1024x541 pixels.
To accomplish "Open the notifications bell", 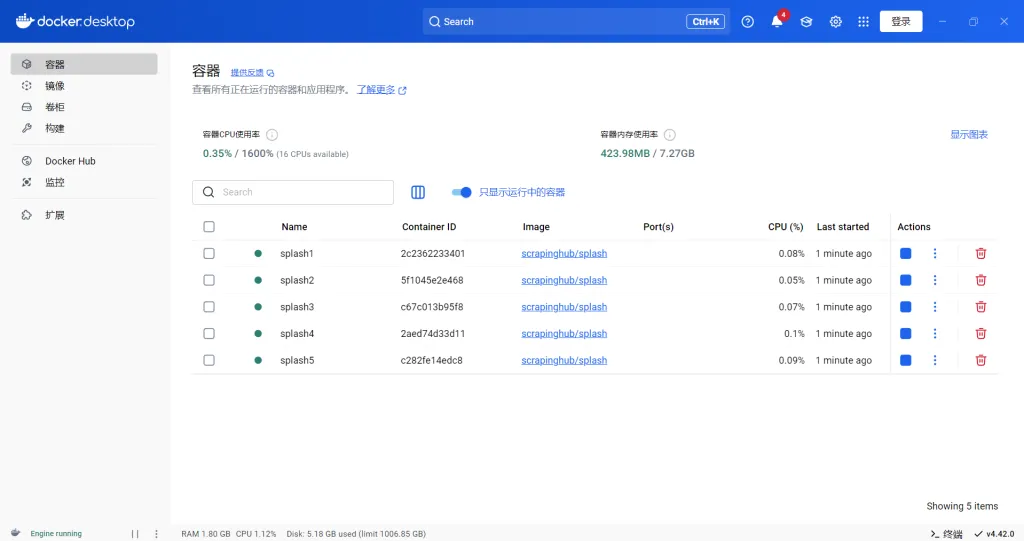I will [x=777, y=22].
